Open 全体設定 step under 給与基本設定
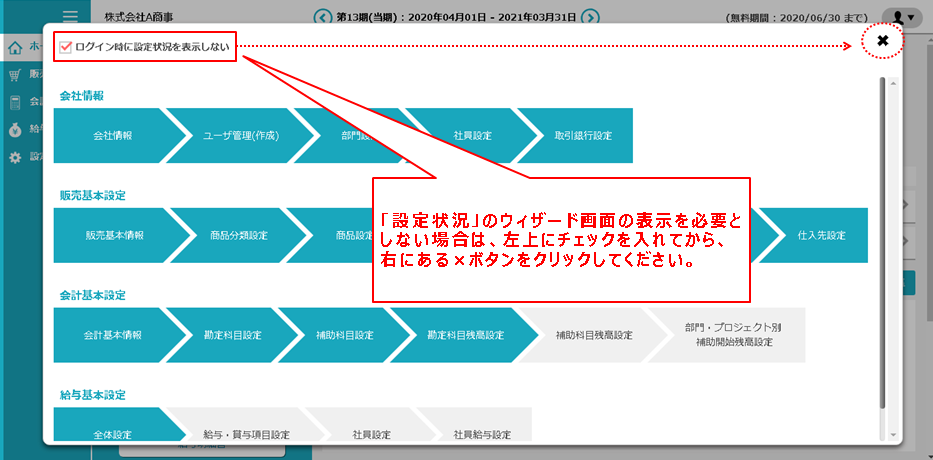The image size is (933, 460). [x=113, y=425]
